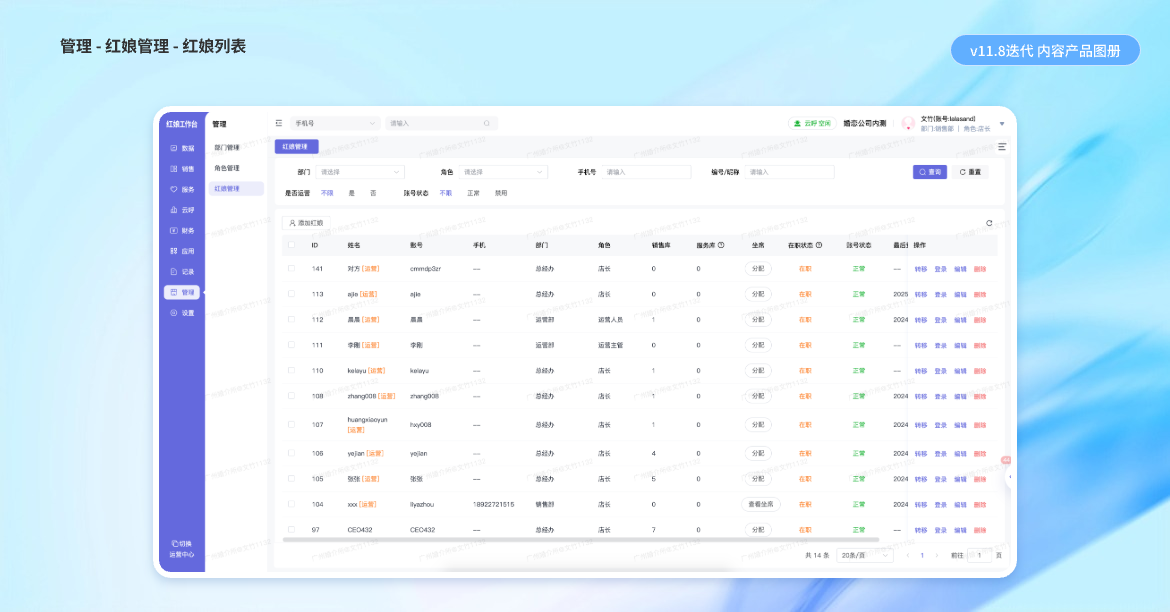Click 分配 in row ID 141
This screenshot has width=1170, height=612.
point(757,269)
